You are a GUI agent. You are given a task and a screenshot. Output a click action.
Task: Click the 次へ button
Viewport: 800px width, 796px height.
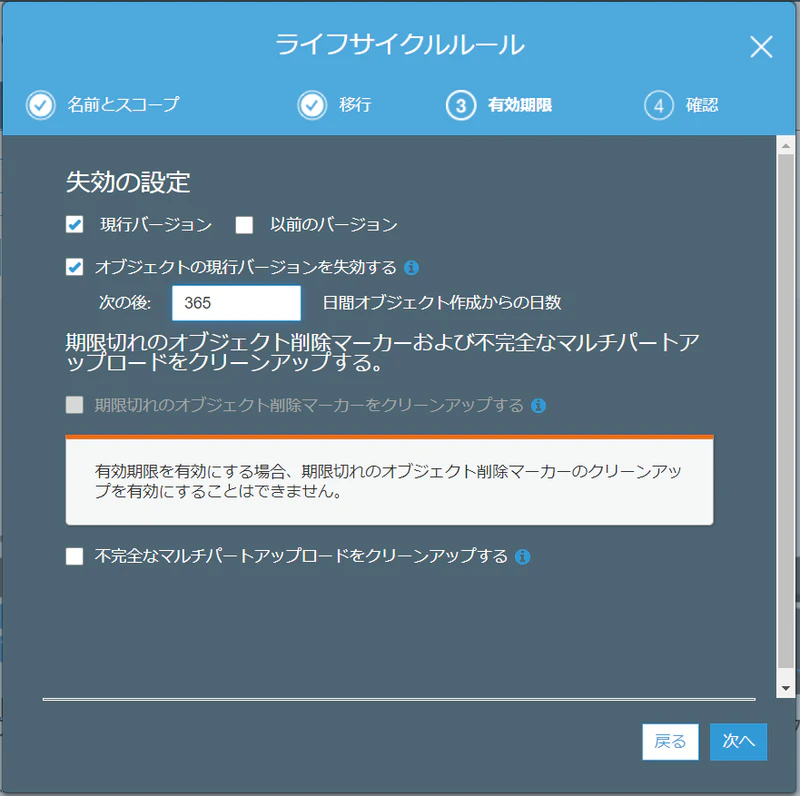[738, 741]
